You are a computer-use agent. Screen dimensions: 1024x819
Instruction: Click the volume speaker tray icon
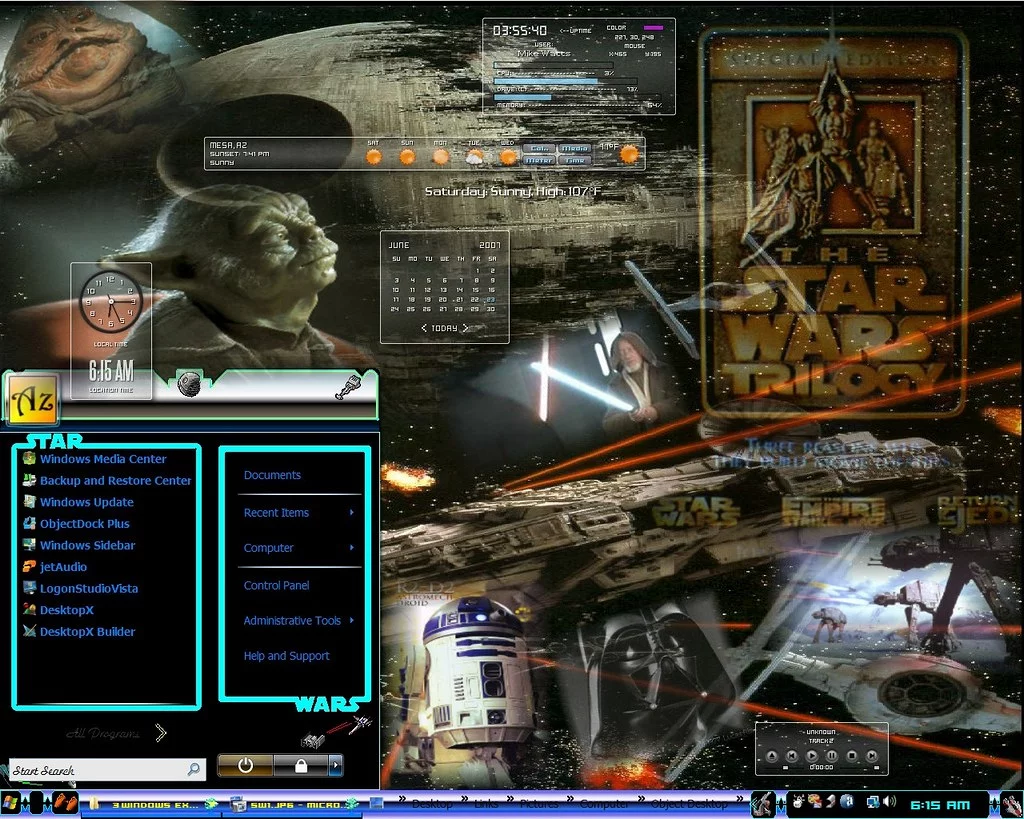click(888, 802)
